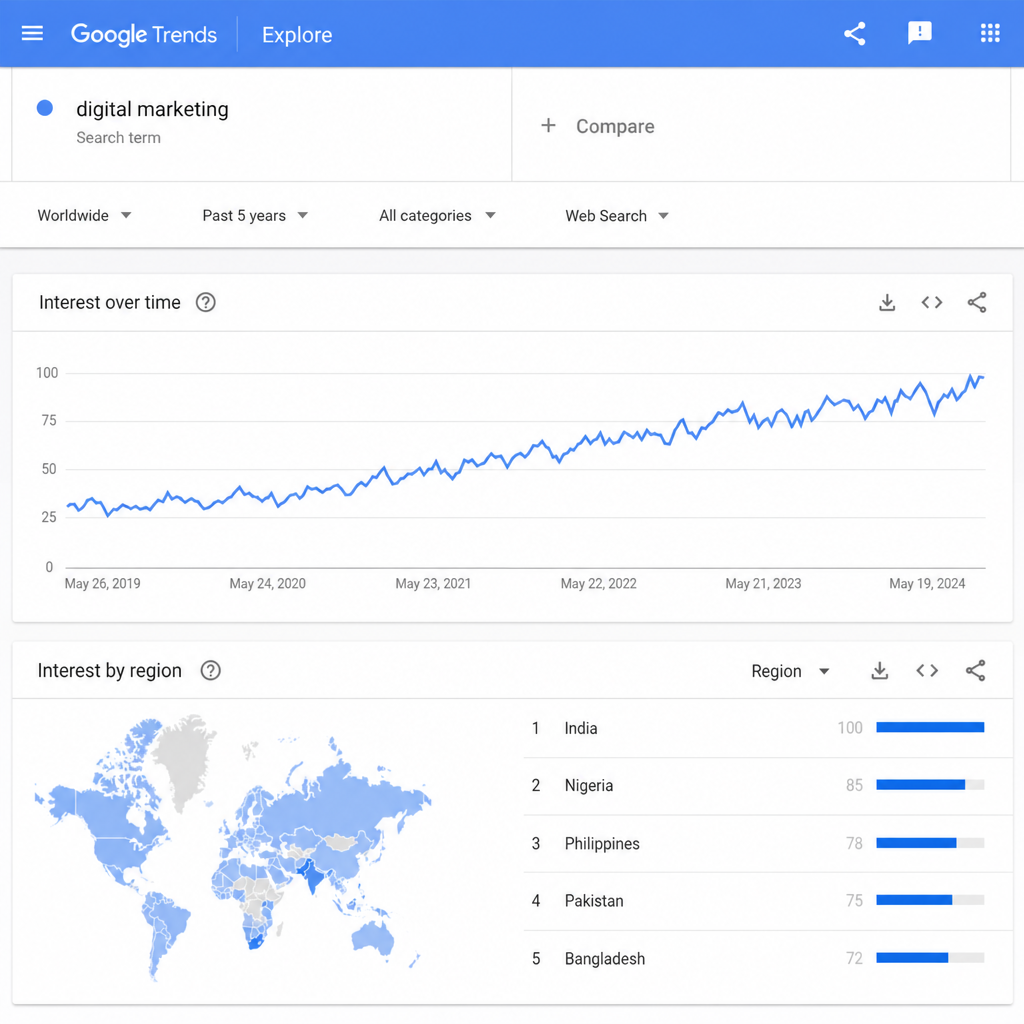Screen dimensions: 1024x1024
Task: Change the Past 5 years range
Action: [255, 216]
